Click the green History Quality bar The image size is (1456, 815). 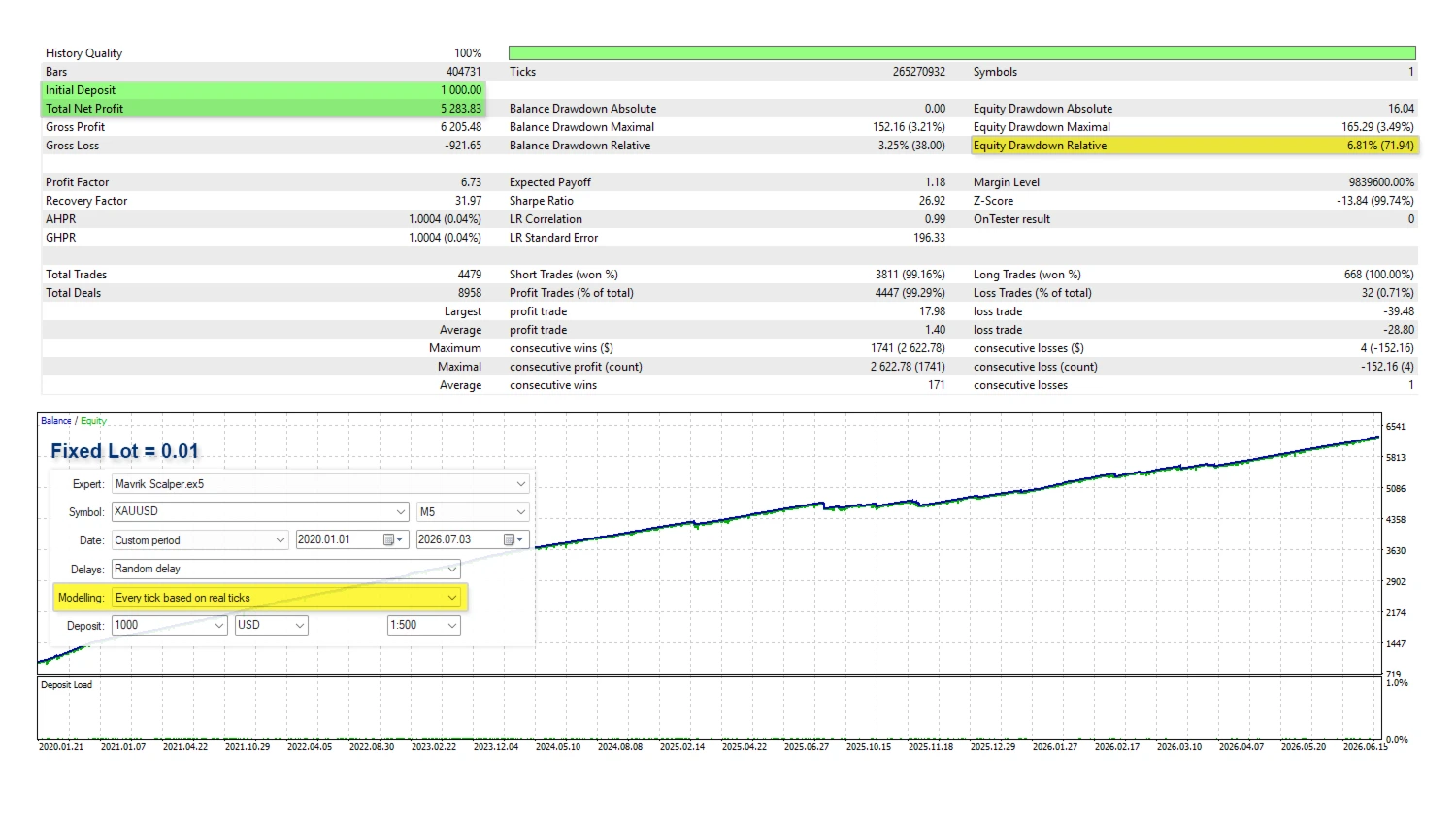[x=962, y=52]
